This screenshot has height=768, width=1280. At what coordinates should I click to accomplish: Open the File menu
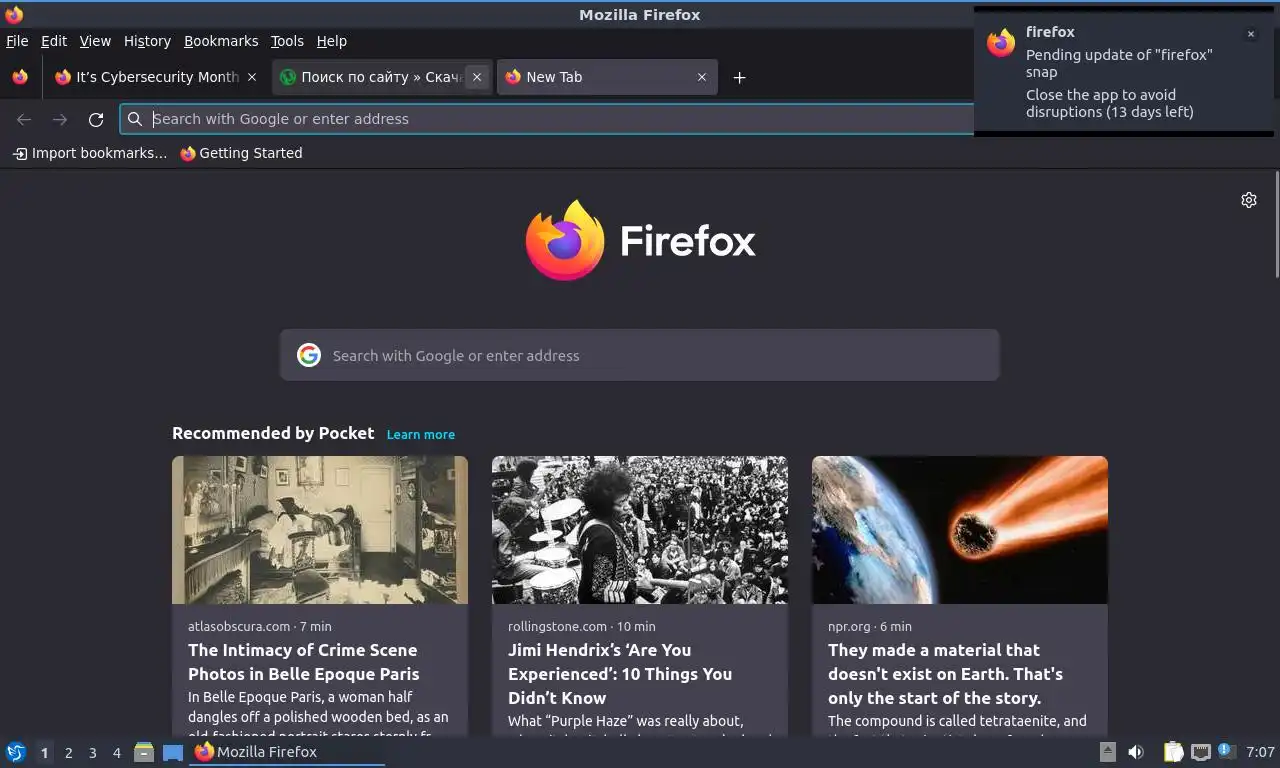click(x=17, y=41)
